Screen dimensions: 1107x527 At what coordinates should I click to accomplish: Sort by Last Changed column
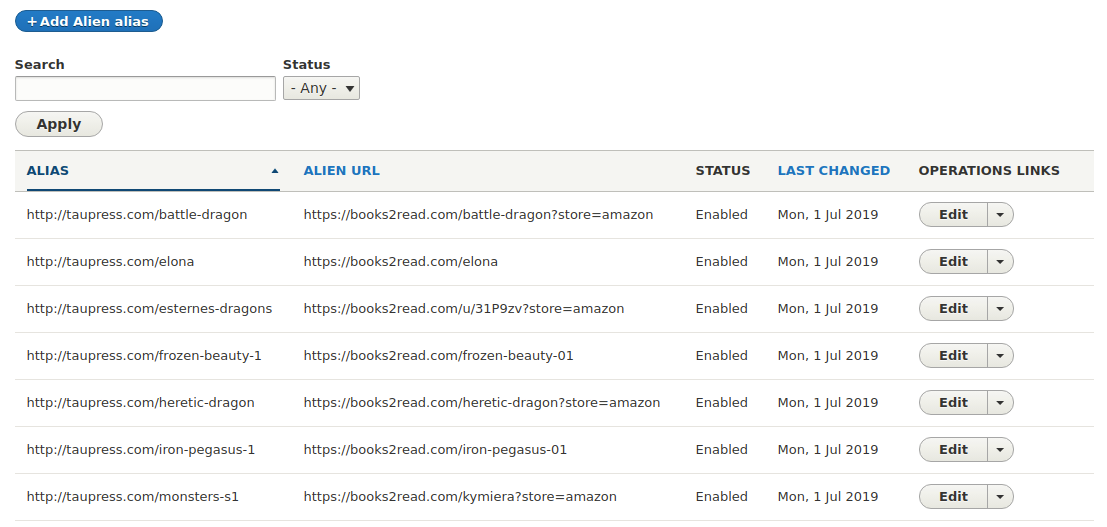[834, 170]
